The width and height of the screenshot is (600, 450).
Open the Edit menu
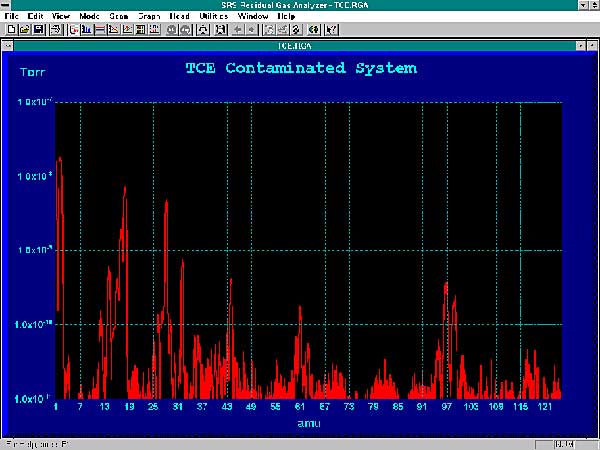[x=35, y=17]
